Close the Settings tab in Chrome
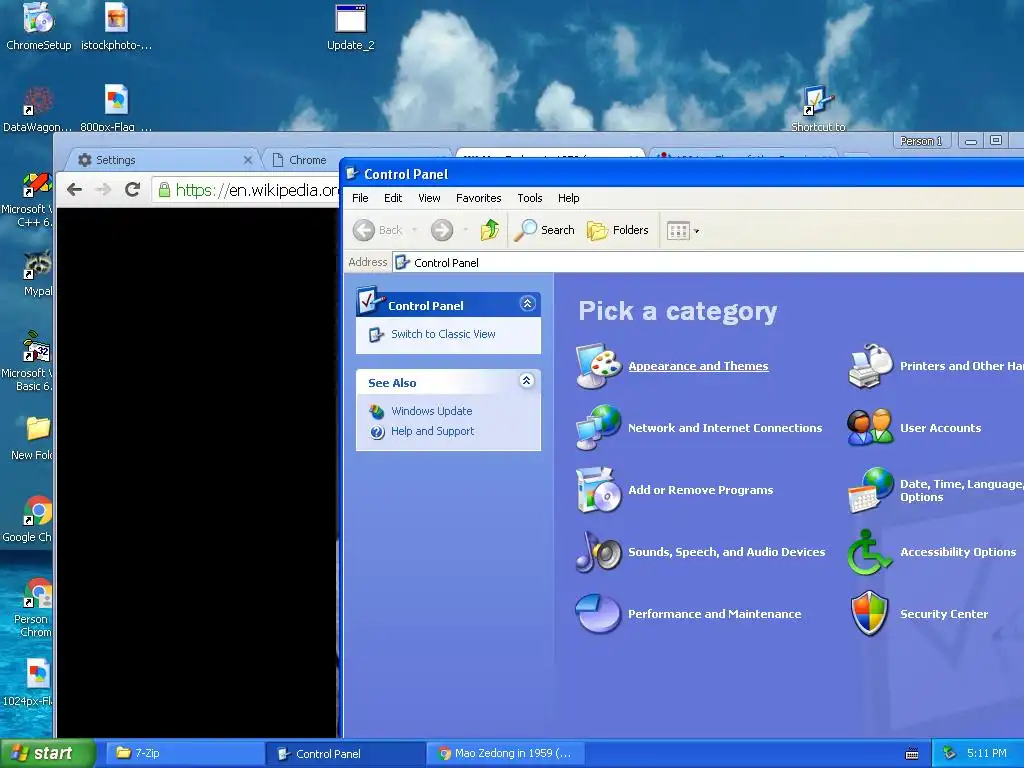Viewport: 1024px width, 768px height. pyautogui.click(x=248, y=160)
